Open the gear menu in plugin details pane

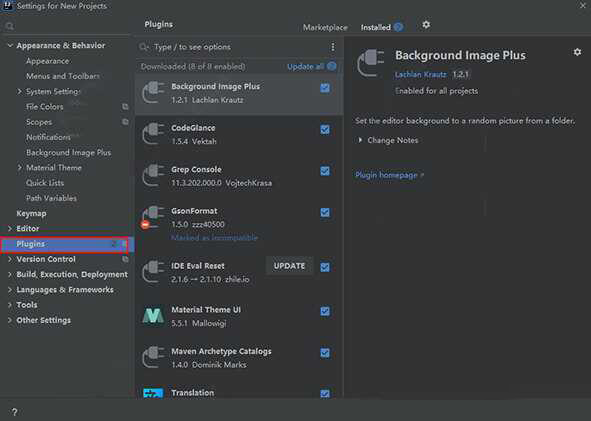pyautogui.click(x=577, y=52)
